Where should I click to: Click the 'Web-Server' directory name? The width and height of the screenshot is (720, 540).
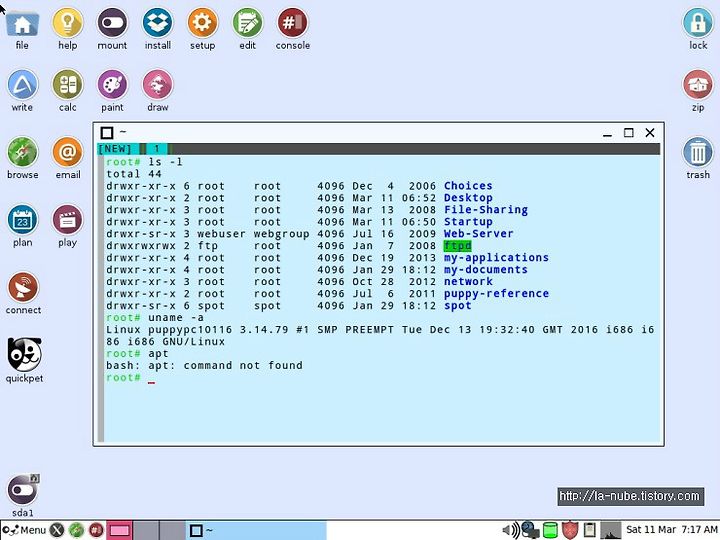(x=478, y=234)
